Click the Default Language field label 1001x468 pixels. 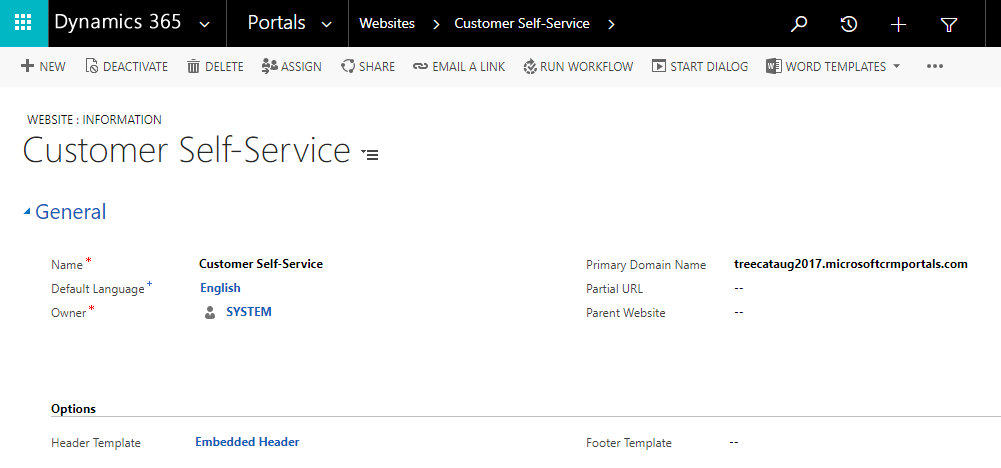click(x=98, y=289)
